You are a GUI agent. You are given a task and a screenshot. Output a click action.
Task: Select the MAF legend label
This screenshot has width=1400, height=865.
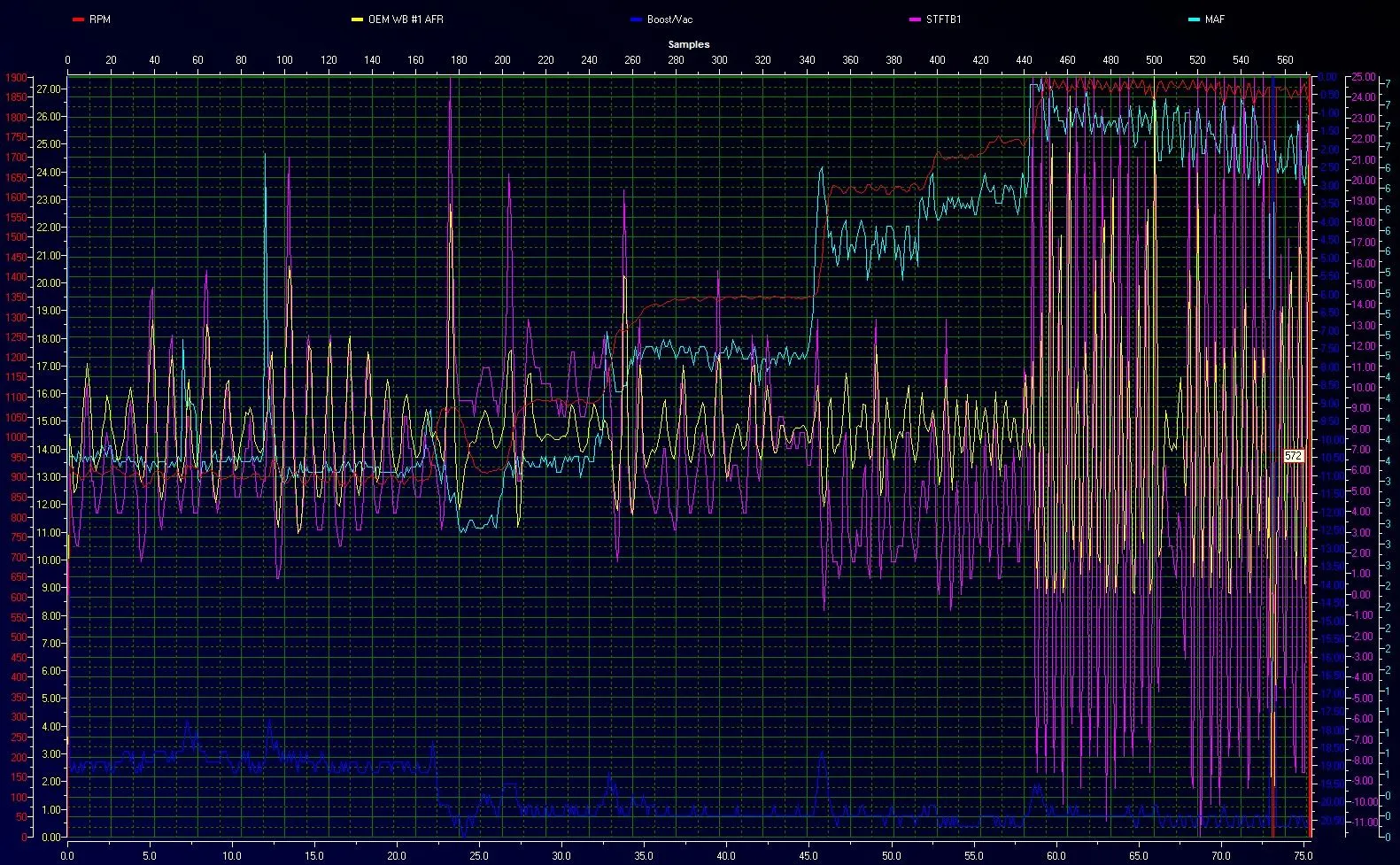click(x=1215, y=19)
